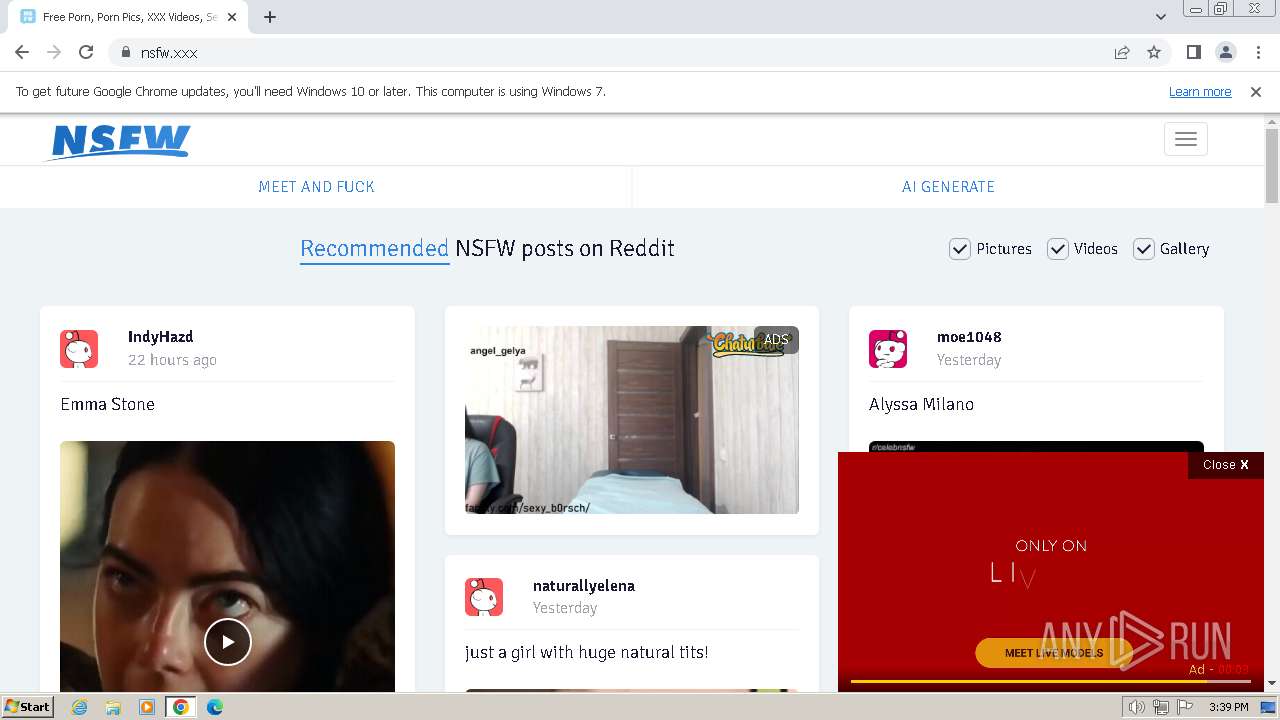Open the IndyHazd username link

(160, 337)
